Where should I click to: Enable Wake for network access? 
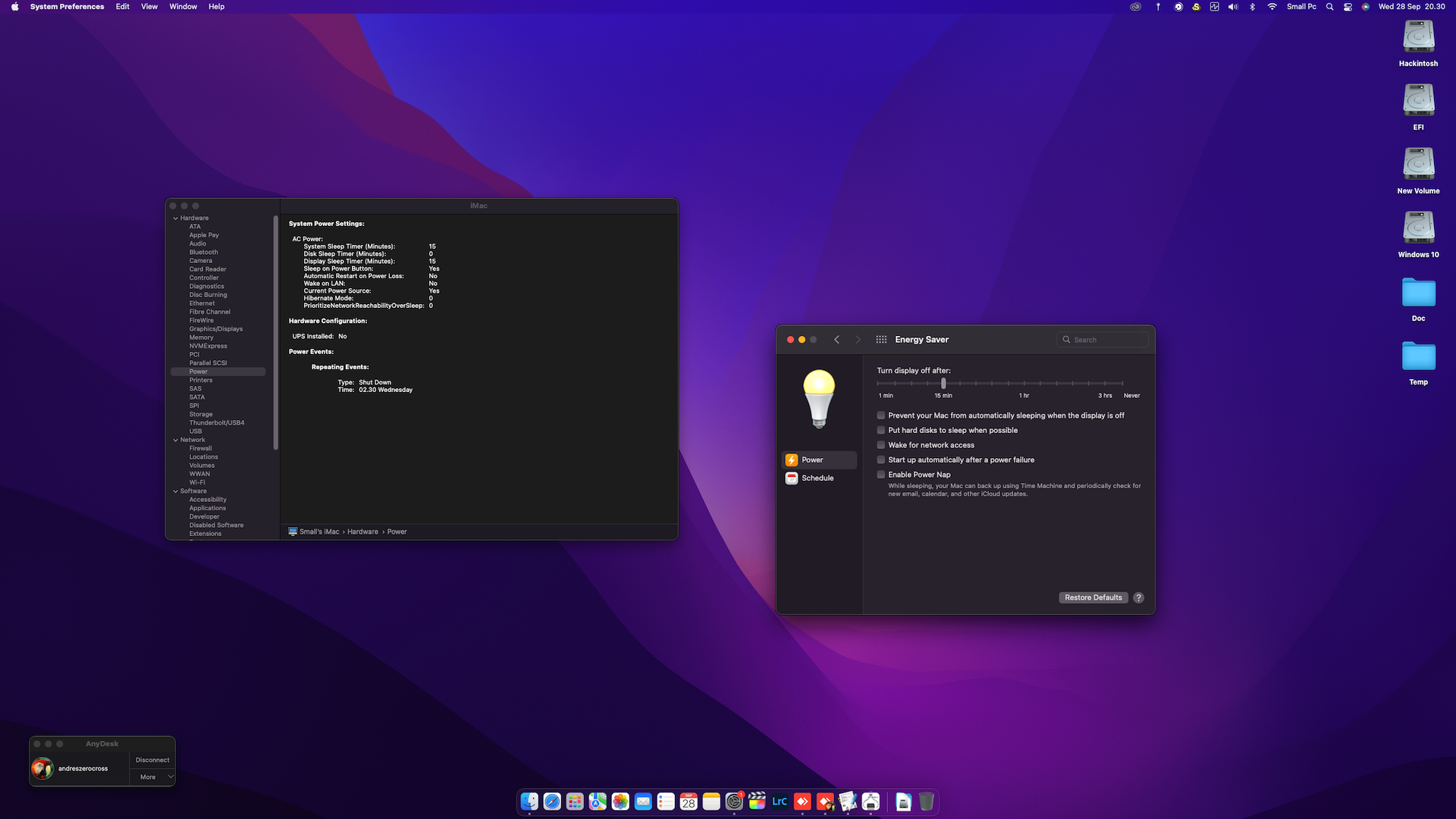[881, 445]
